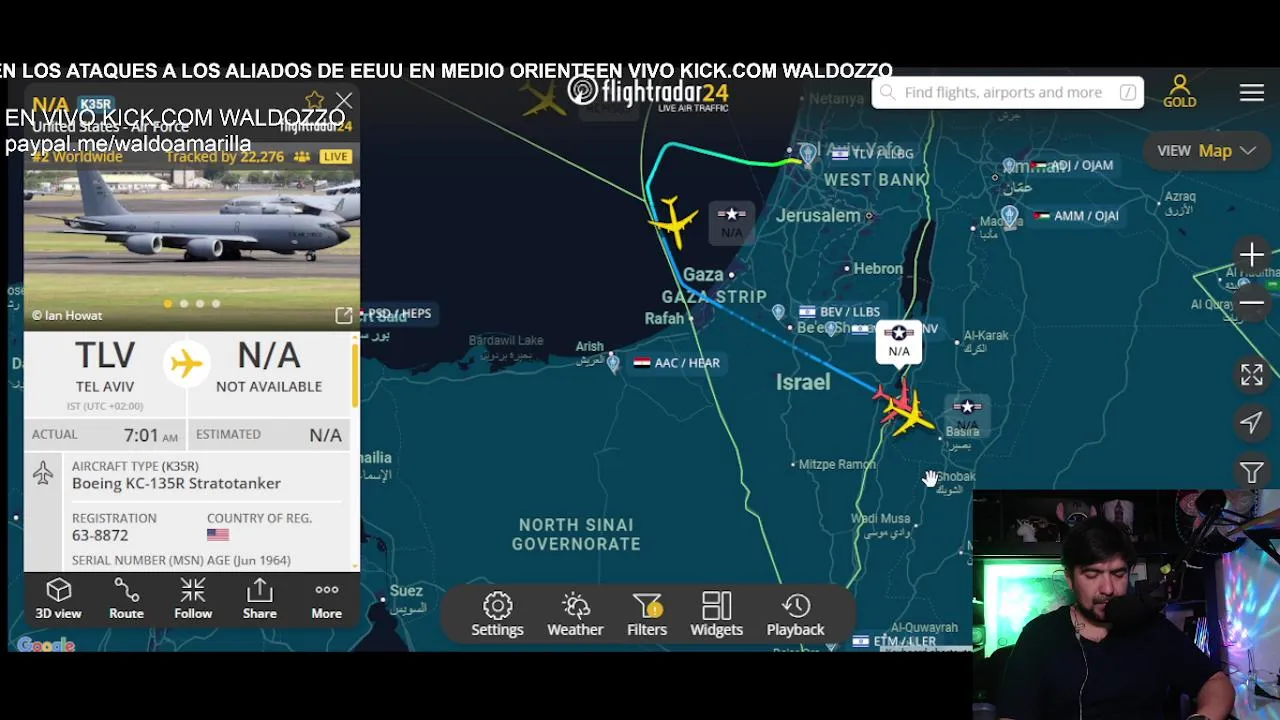Image resolution: width=1280 pixels, height=720 pixels.
Task: Open map Settings
Action: coord(497,614)
